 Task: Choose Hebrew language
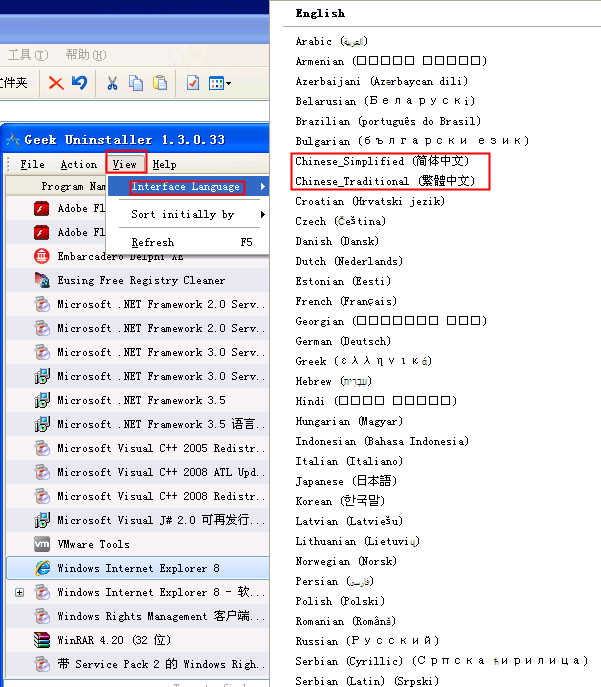[x=333, y=381]
